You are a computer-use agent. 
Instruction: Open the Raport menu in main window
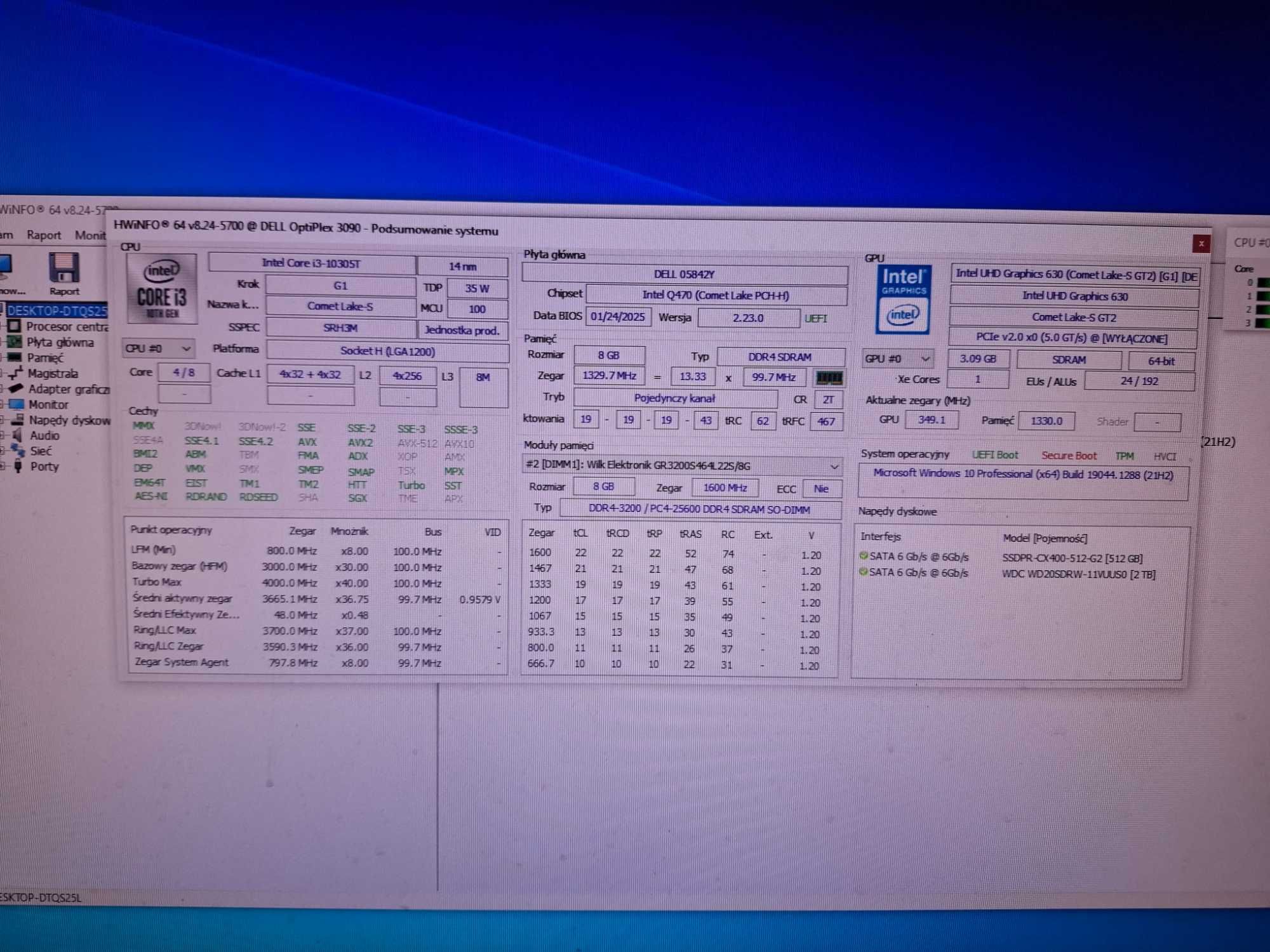tap(44, 235)
